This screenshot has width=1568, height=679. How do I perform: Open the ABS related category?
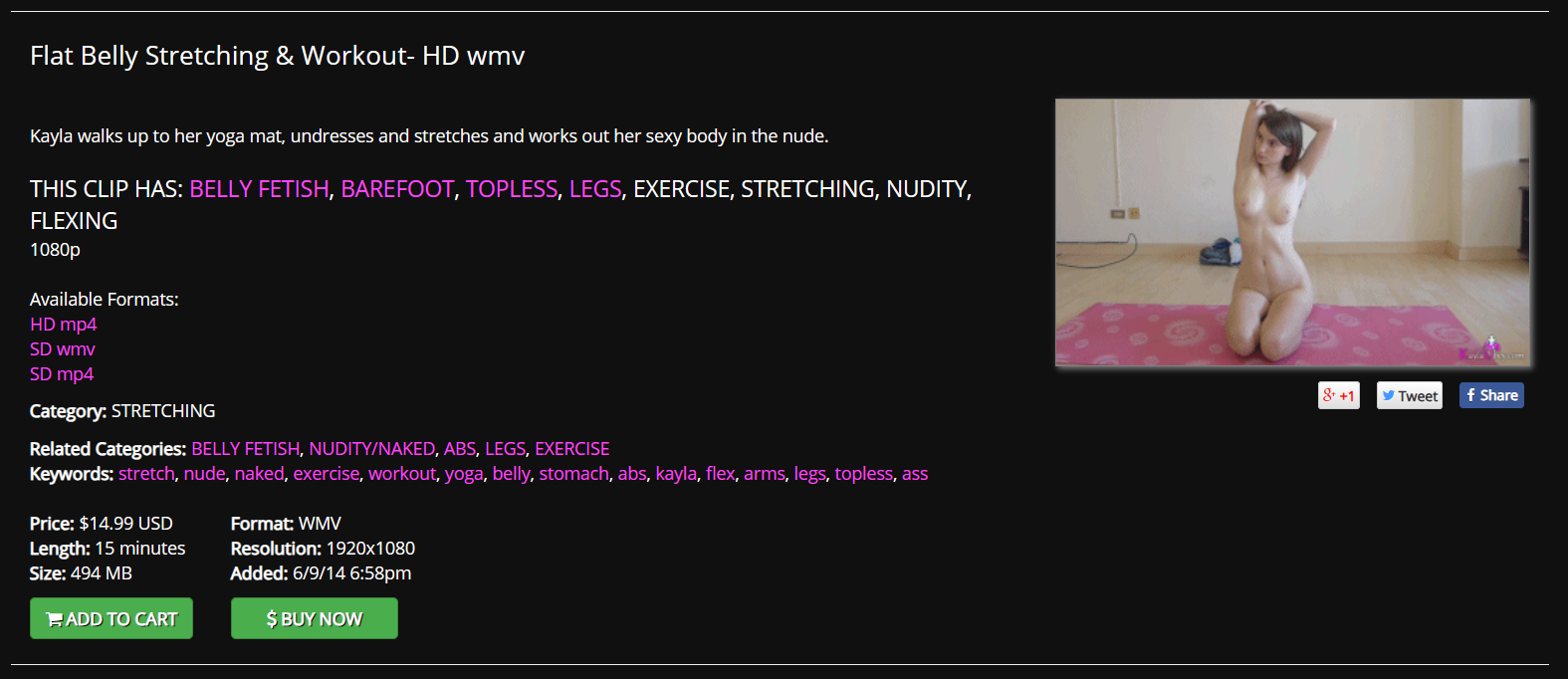460,449
